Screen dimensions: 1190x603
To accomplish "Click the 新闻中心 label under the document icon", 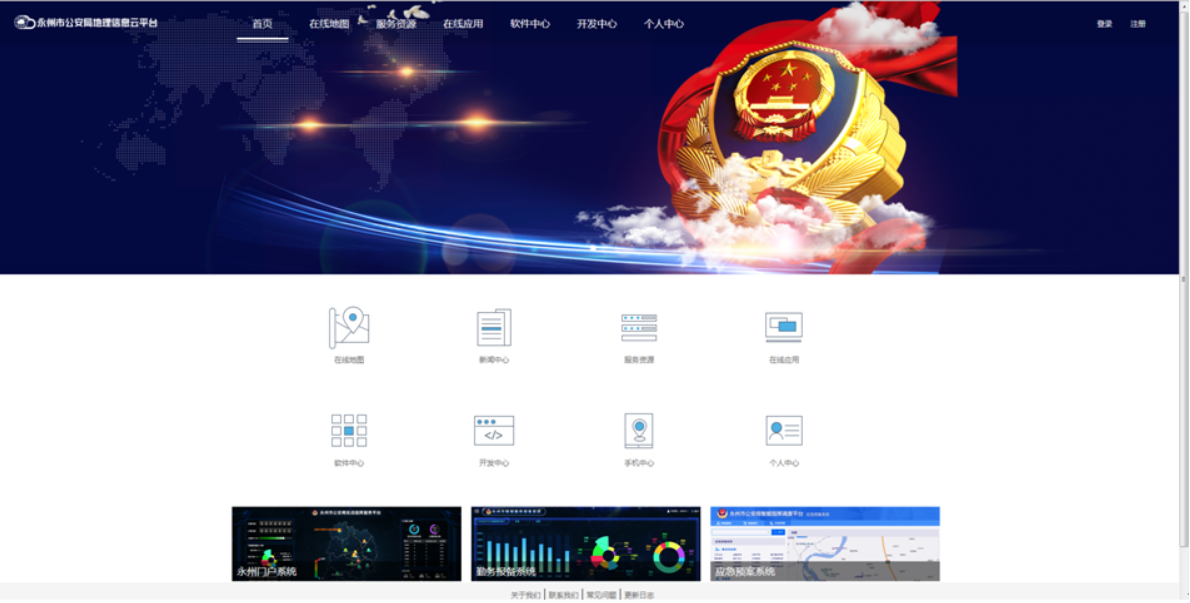I will [494, 360].
